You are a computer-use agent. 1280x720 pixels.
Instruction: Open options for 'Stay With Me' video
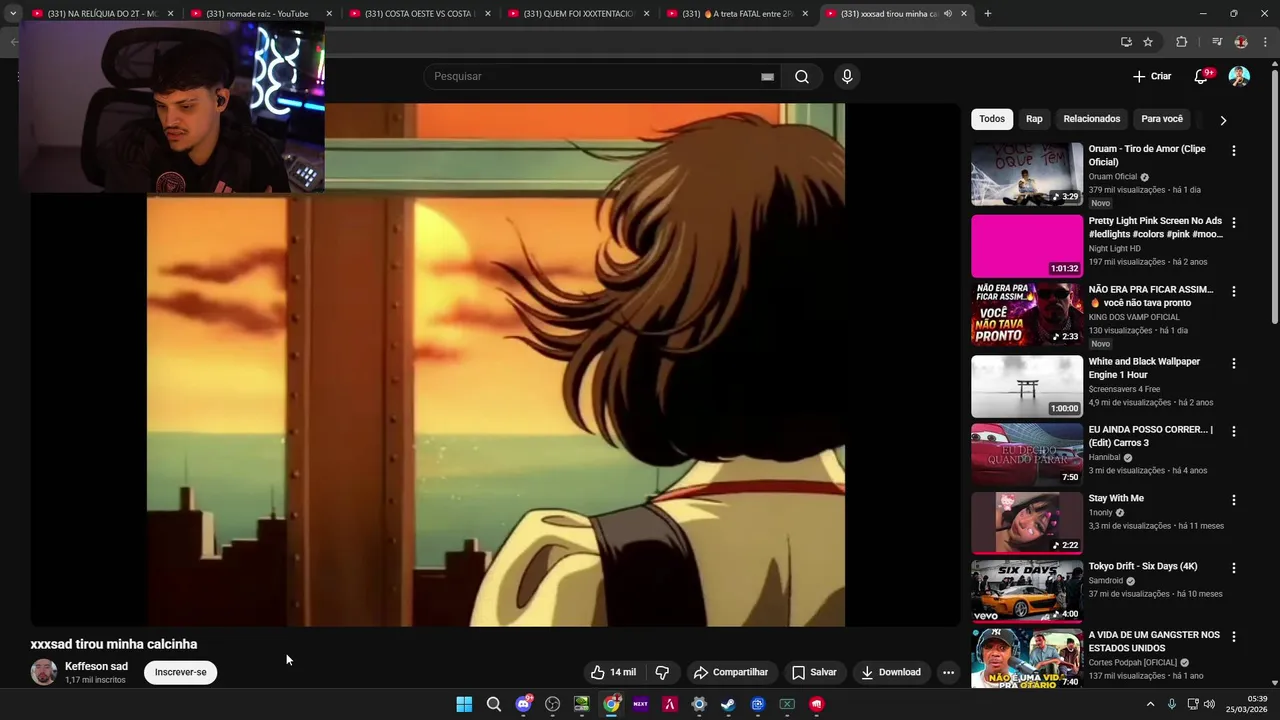(1233, 500)
